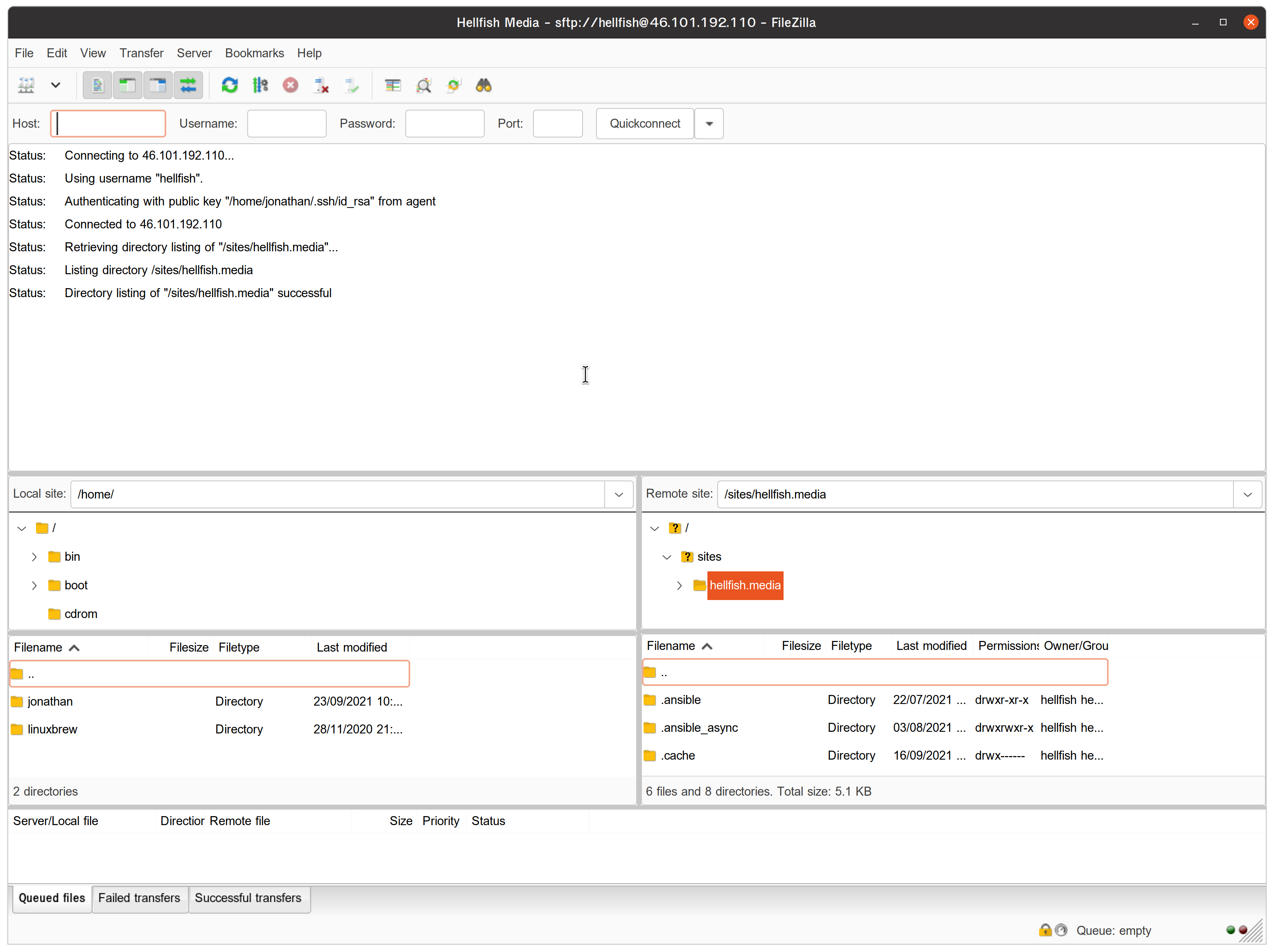
Task: Click the Quickconnect button
Action: coord(644,123)
